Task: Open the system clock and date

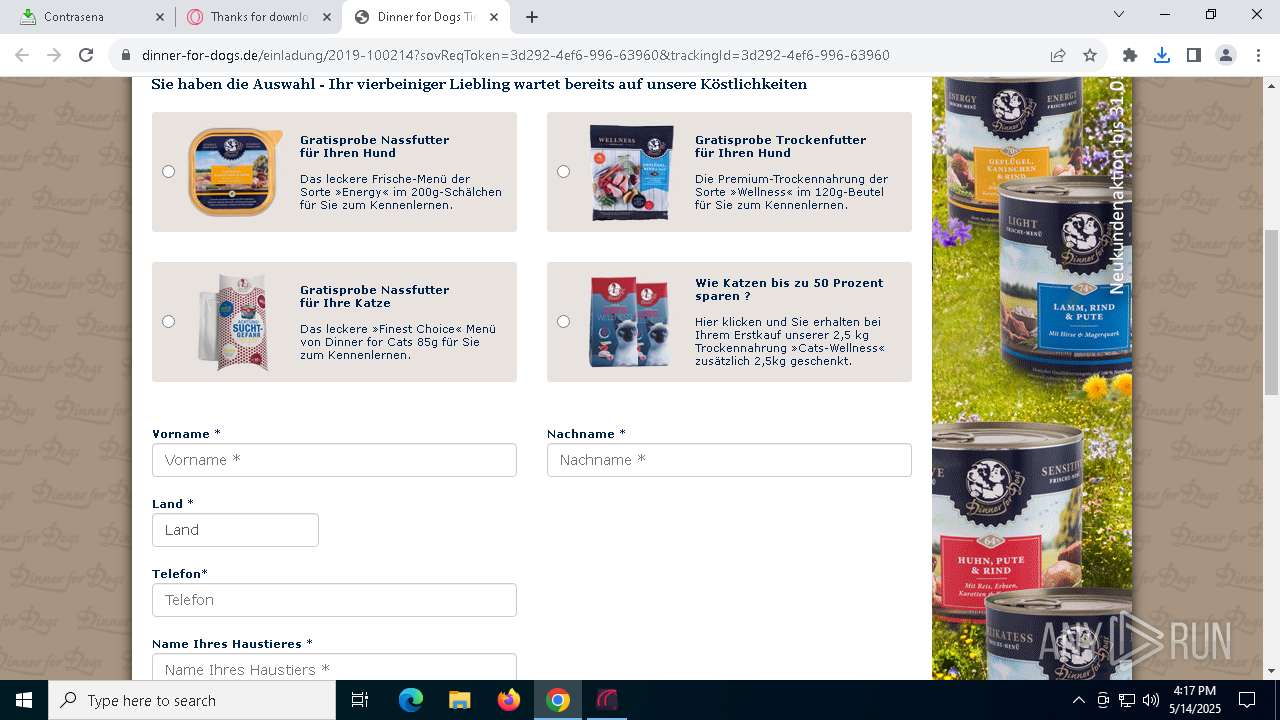Action: point(1194,700)
